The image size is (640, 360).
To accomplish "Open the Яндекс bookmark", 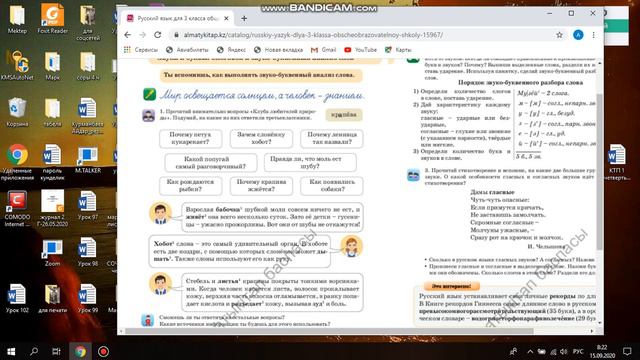I will click(x=231, y=50).
